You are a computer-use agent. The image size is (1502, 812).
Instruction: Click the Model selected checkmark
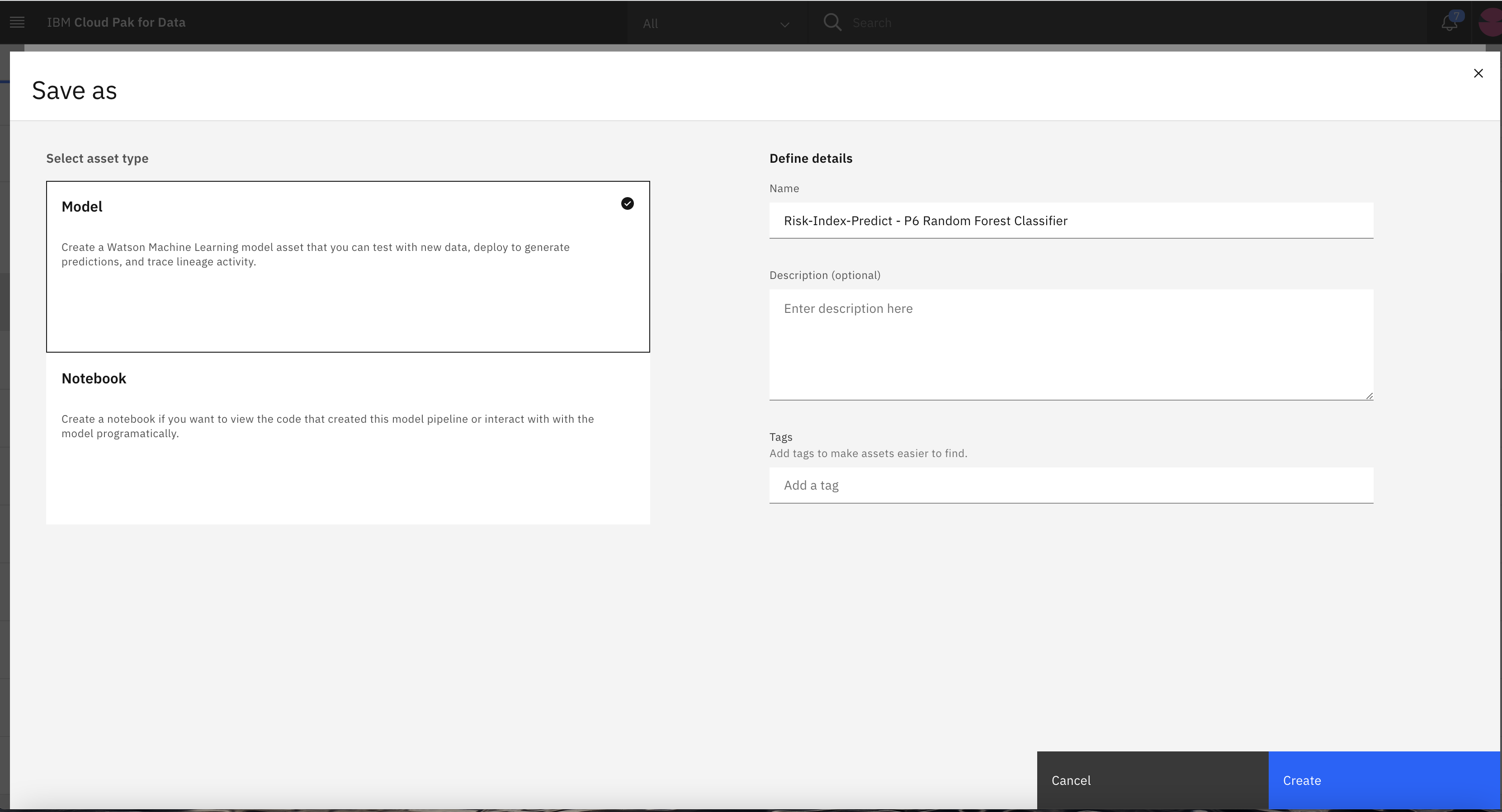click(628, 203)
